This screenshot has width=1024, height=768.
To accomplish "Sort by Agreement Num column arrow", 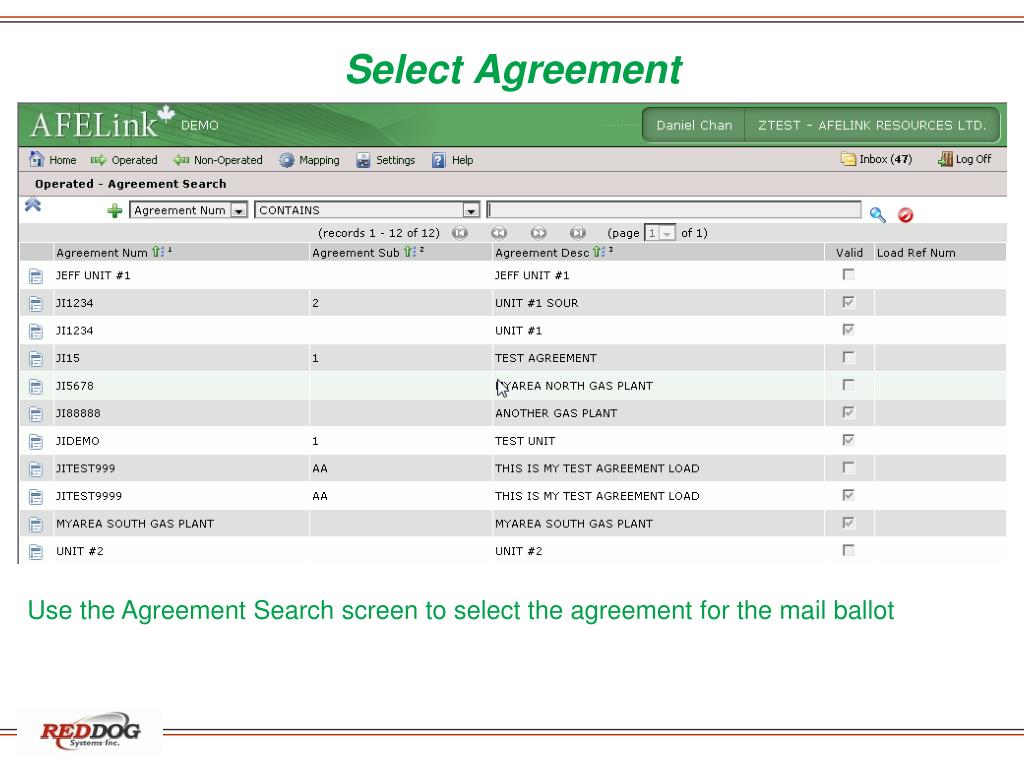I will point(157,252).
